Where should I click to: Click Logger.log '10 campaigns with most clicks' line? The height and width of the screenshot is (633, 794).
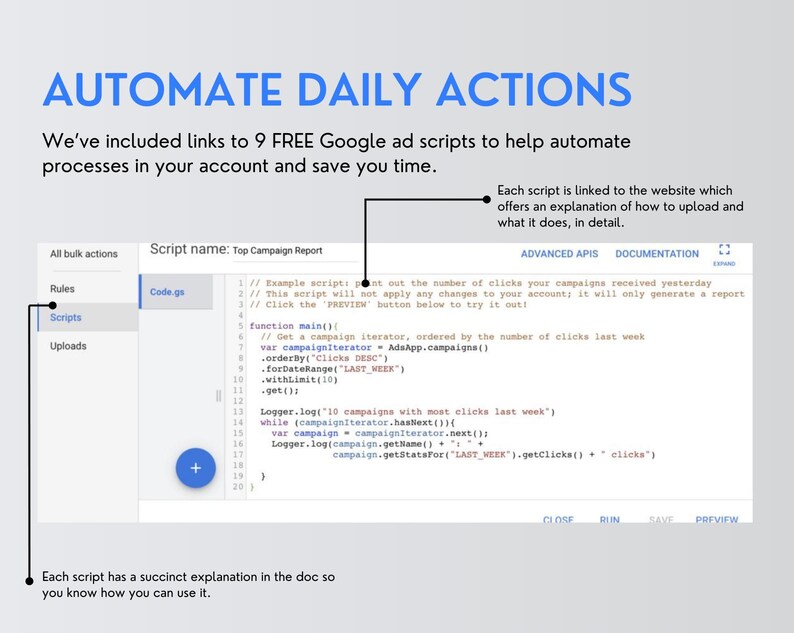tap(408, 412)
